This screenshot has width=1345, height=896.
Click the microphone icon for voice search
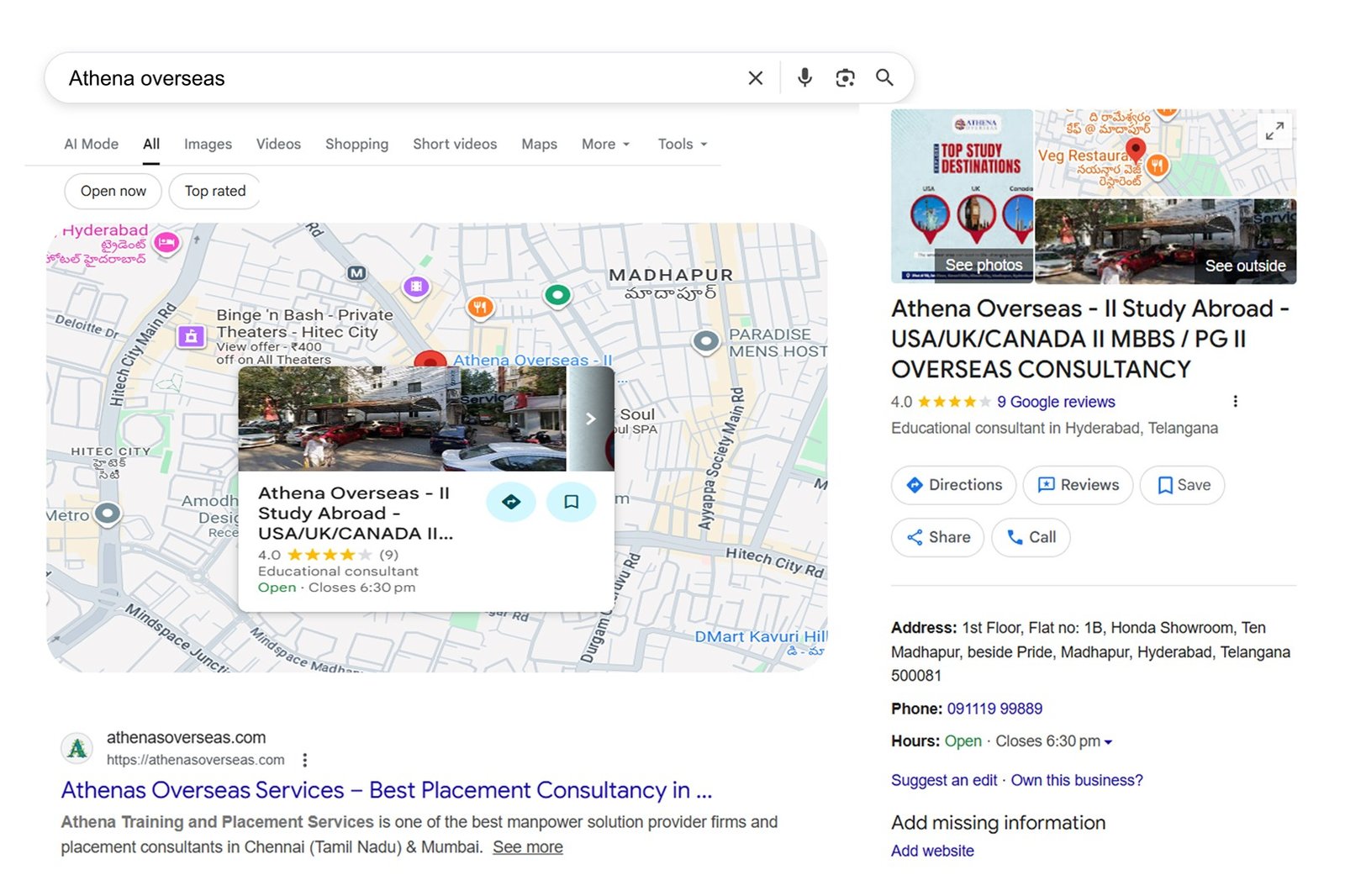(804, 76)
